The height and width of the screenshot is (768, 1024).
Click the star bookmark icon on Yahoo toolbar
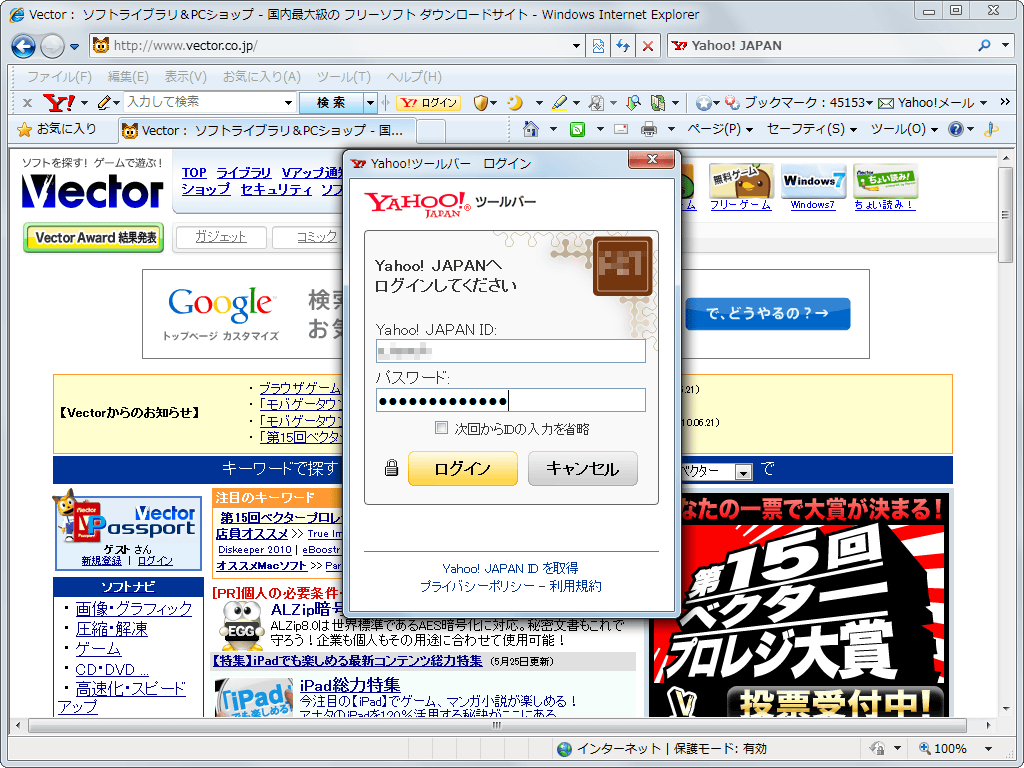703,103
